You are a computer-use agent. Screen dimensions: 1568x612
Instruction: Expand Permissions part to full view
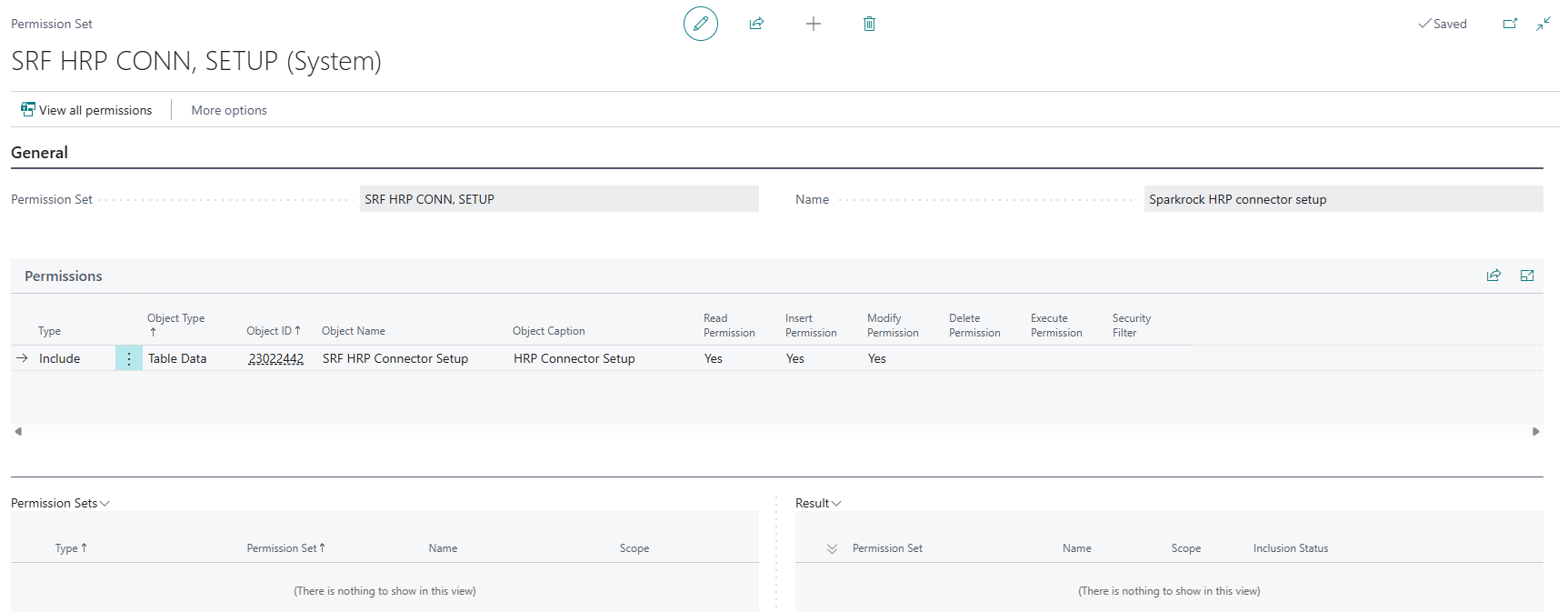1527,276
